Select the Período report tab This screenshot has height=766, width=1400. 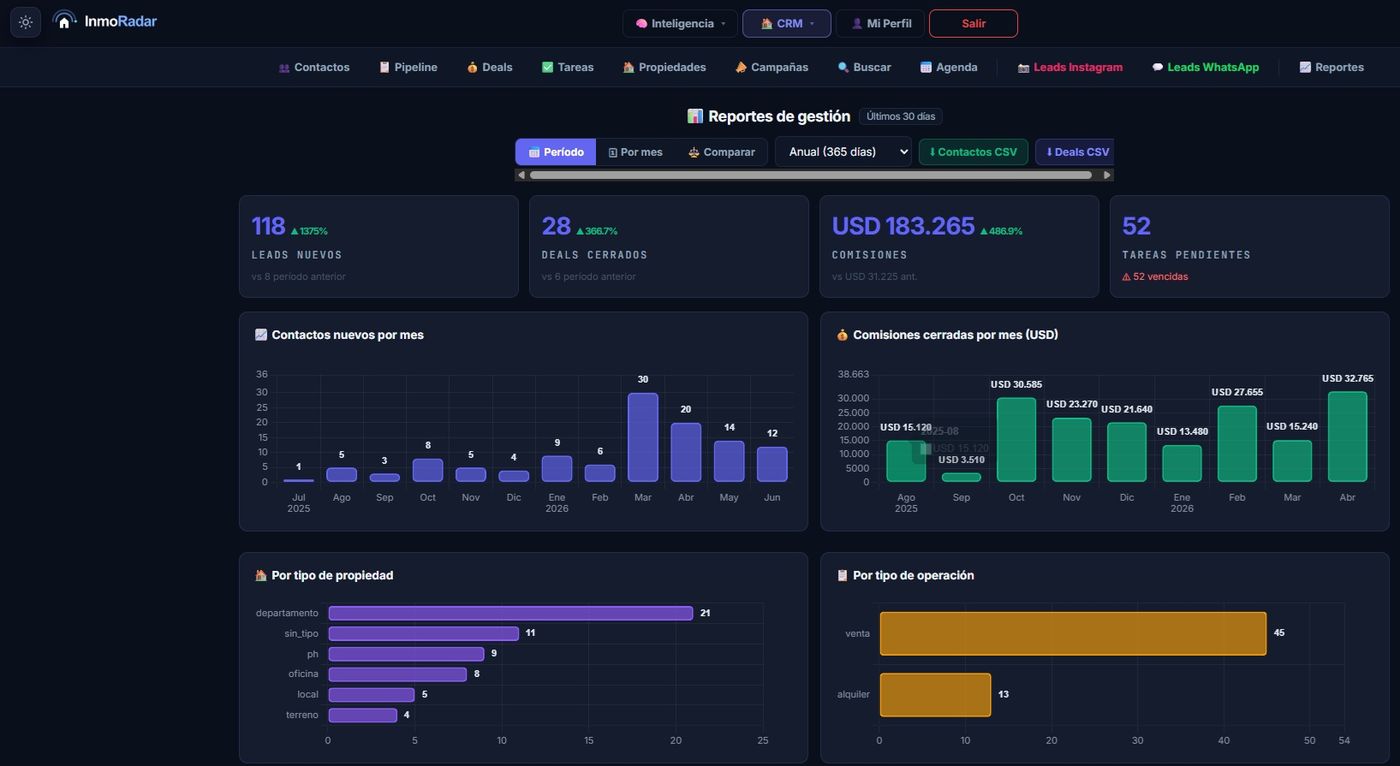[x=556, y=152]
